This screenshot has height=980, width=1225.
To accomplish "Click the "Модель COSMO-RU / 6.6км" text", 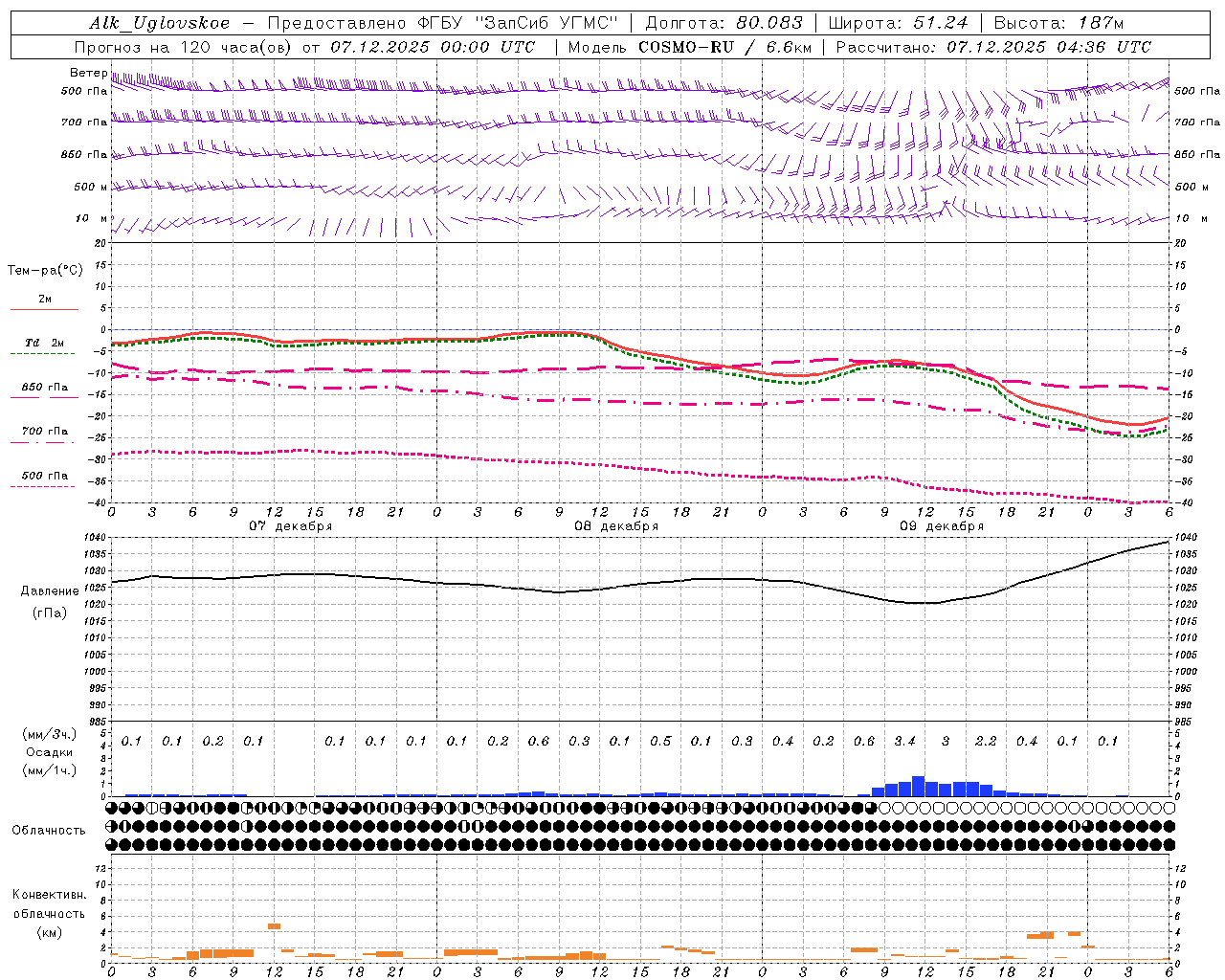I will click(689, 47).
